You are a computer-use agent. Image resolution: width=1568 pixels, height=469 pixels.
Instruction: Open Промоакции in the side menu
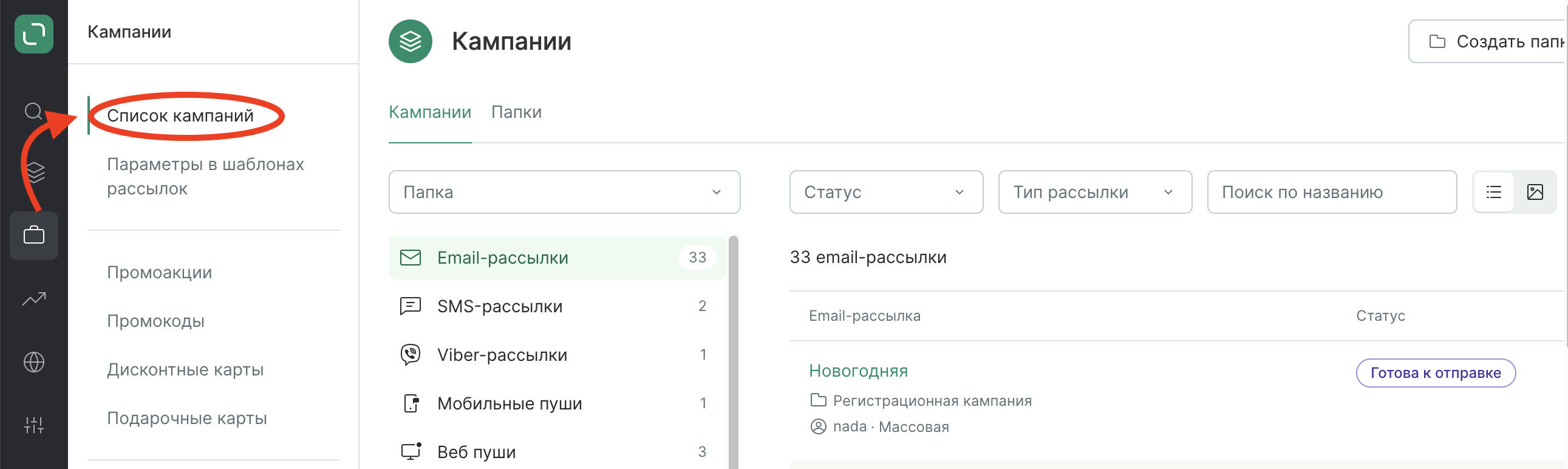[x=160, y=272]
